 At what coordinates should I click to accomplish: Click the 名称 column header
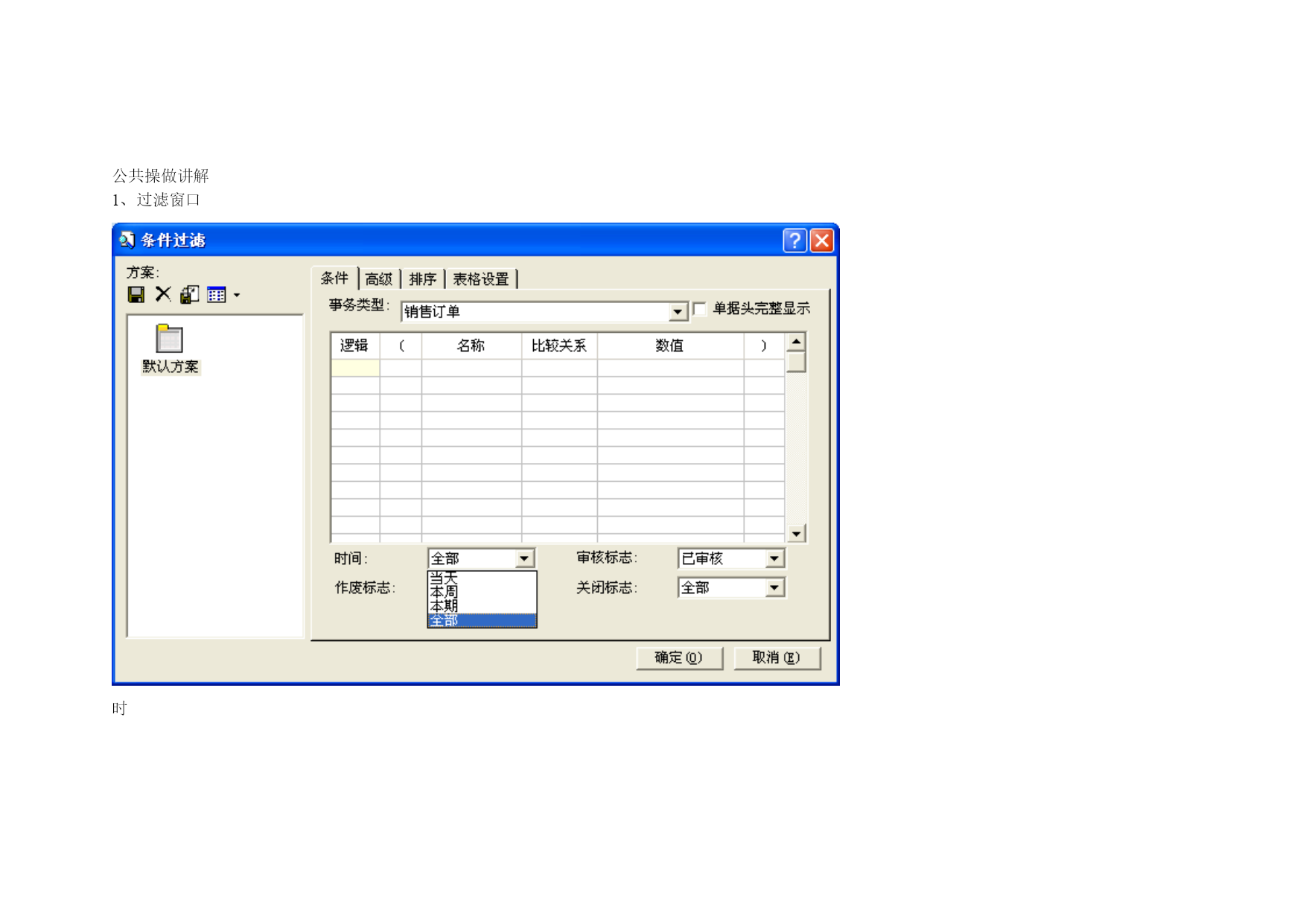pyautogui.click(x=471, y=345)
